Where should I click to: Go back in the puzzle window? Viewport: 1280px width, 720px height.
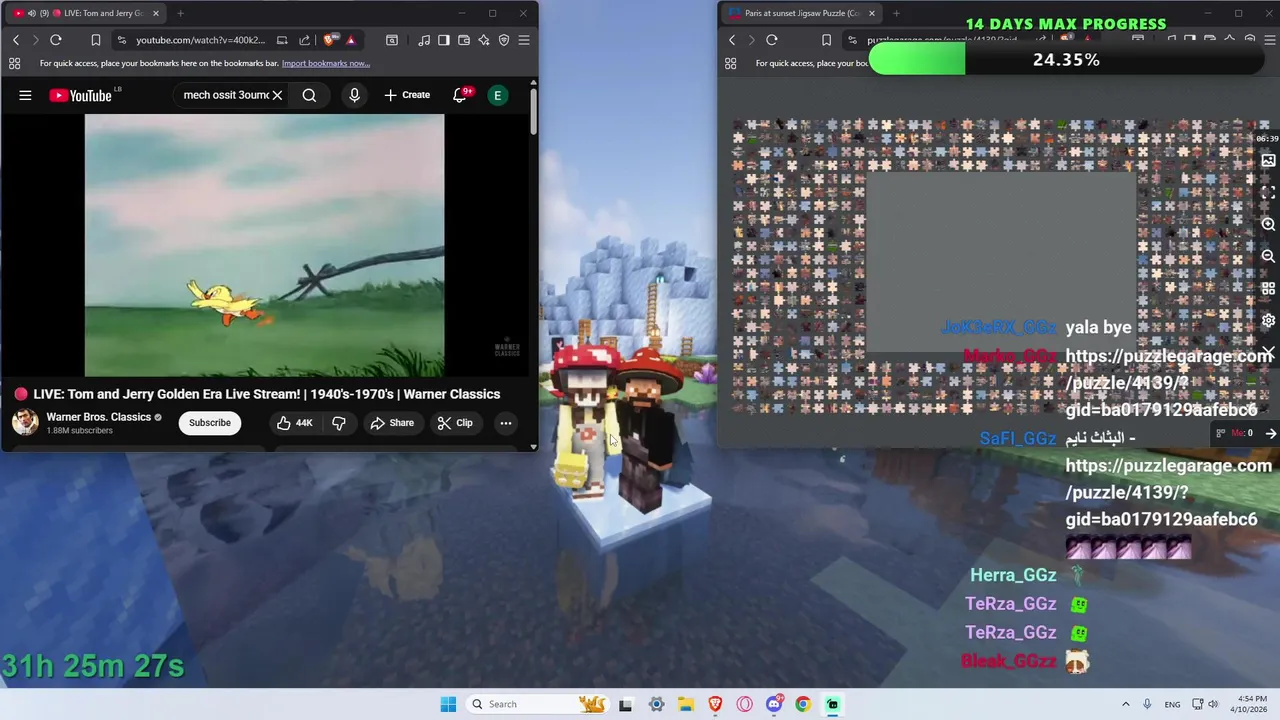click(x=732, y=40)
